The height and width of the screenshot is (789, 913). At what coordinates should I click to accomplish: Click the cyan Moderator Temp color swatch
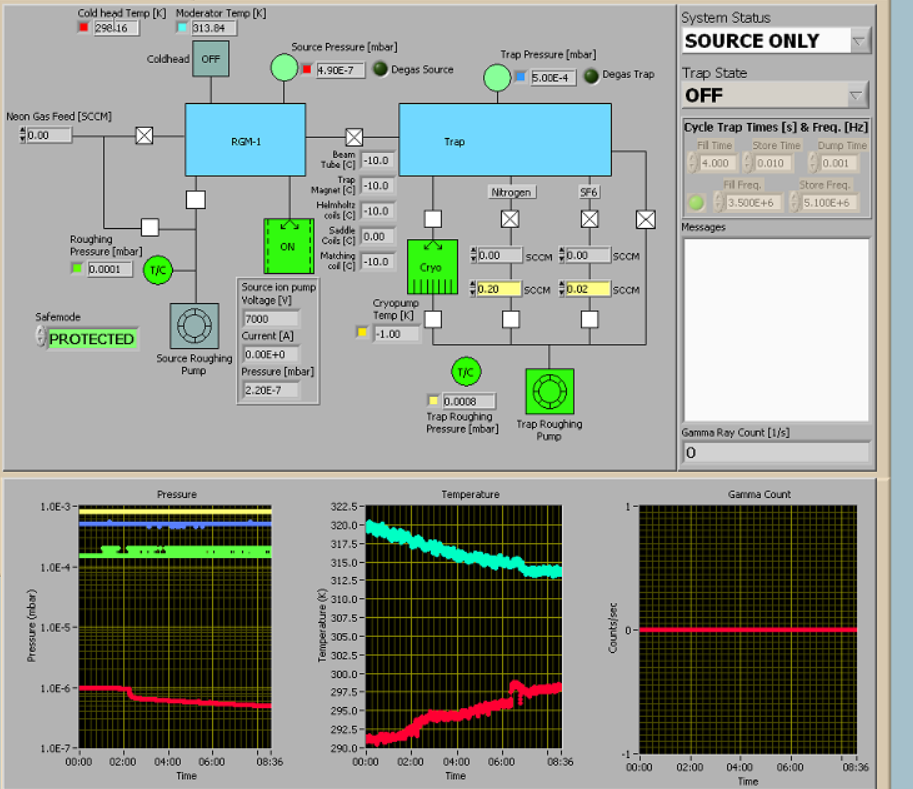coord(181,28)
